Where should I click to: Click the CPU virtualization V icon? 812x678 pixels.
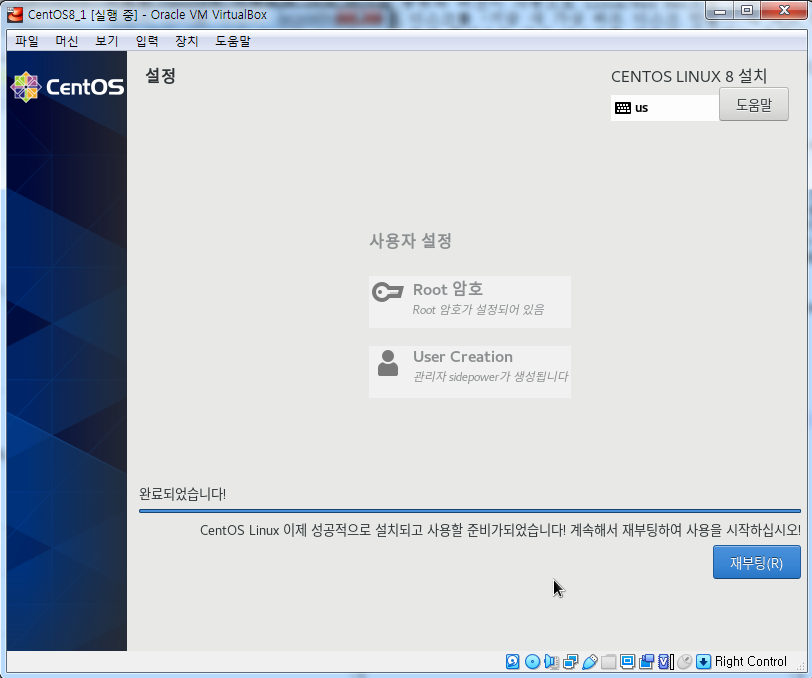point(665,661)
